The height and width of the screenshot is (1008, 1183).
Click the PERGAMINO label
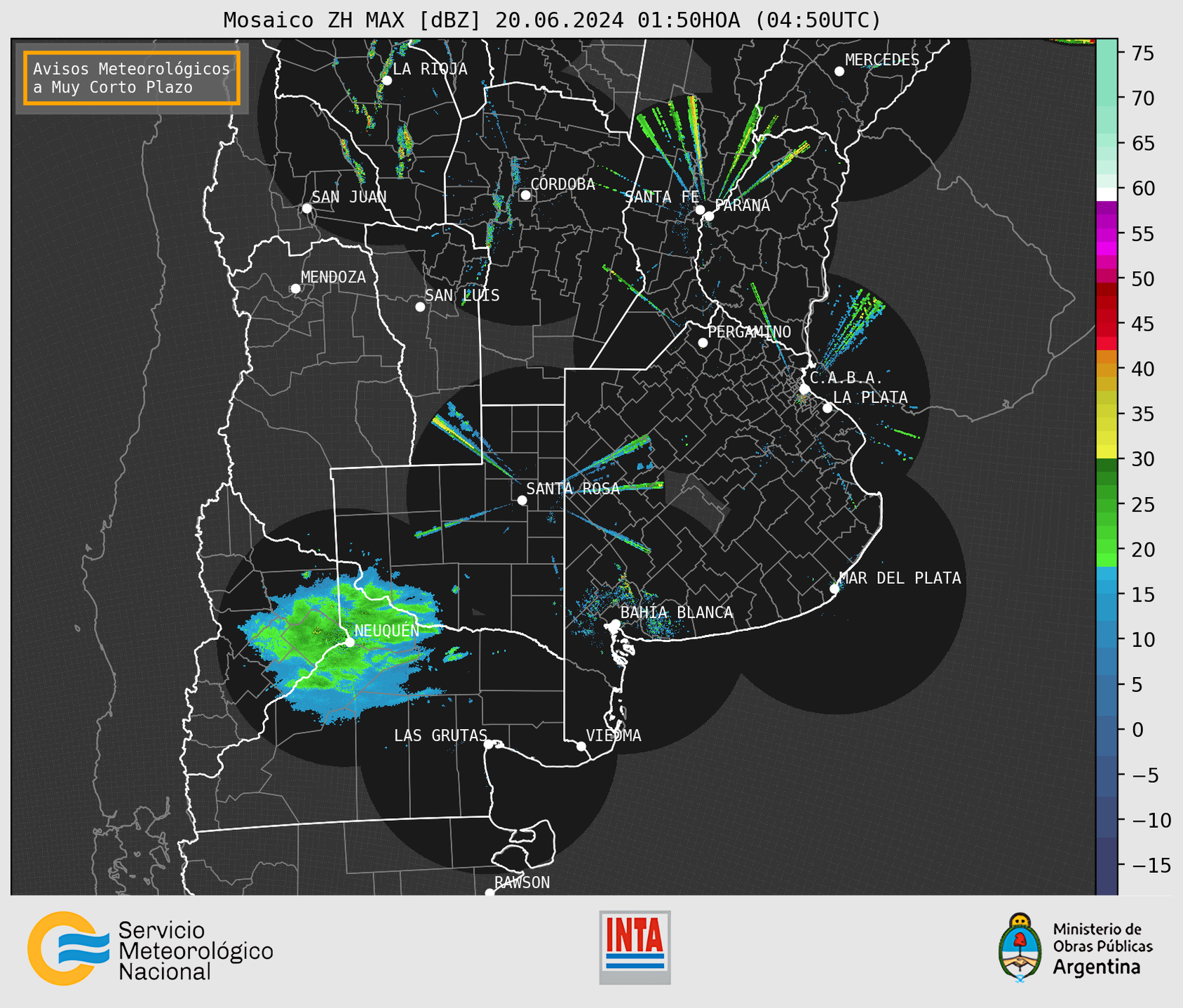[750, 332]
